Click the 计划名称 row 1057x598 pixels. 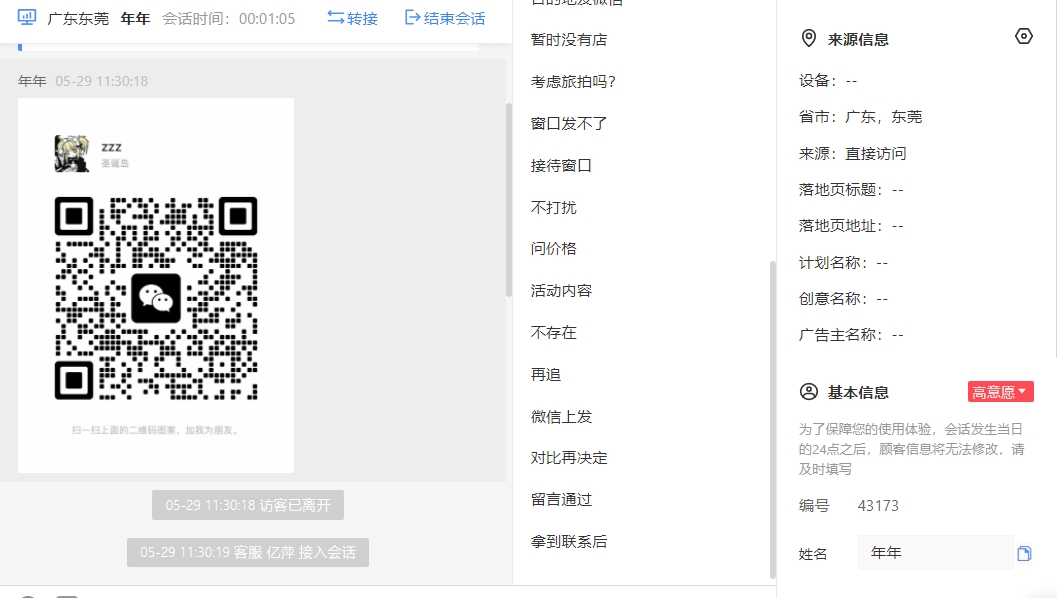coord(843,262)
